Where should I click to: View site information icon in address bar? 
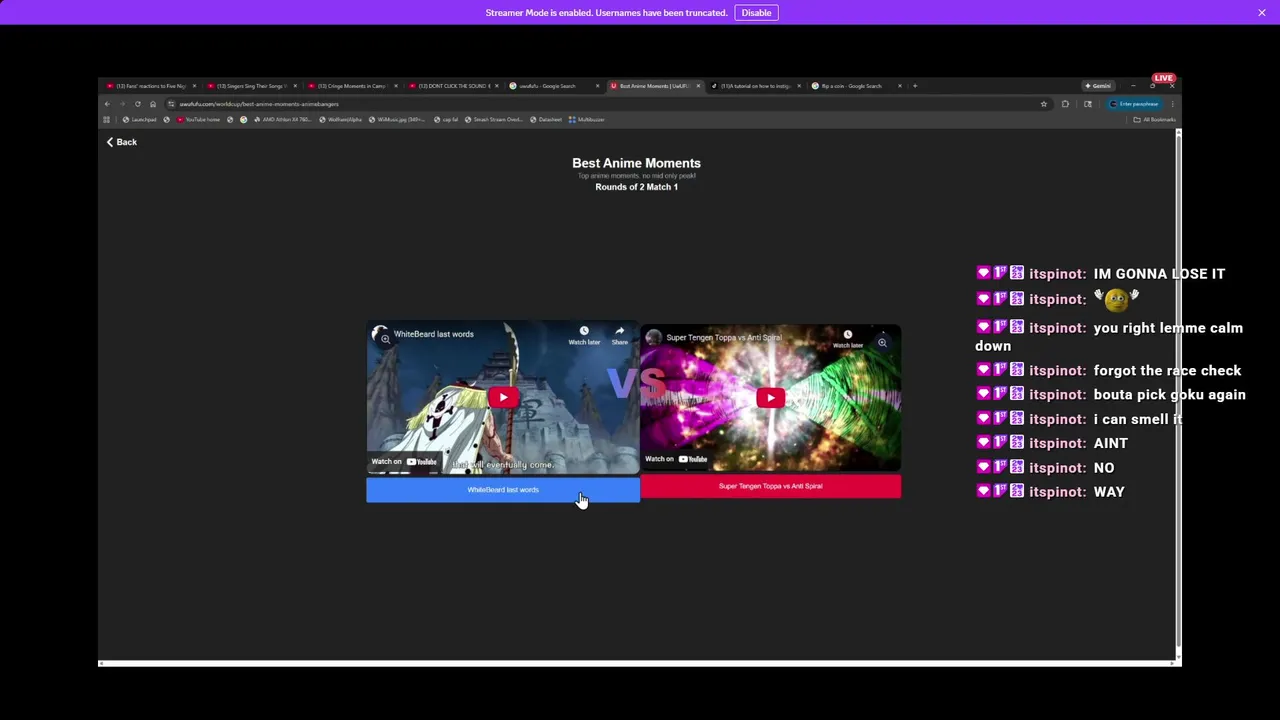(x=171, y=104)
